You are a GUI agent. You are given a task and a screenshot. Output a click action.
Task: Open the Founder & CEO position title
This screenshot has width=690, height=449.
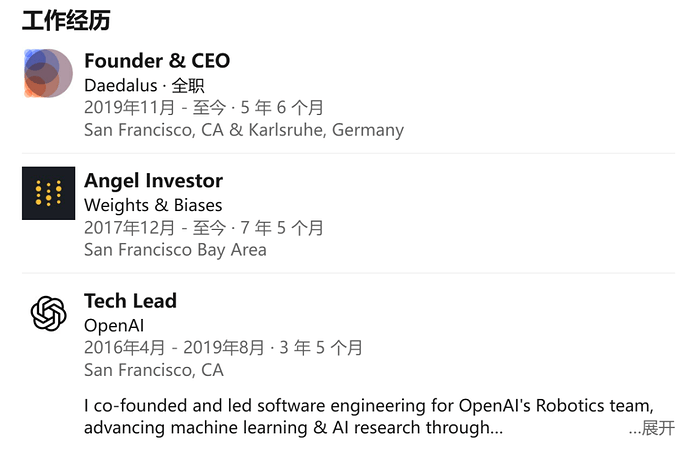point(157,61)
